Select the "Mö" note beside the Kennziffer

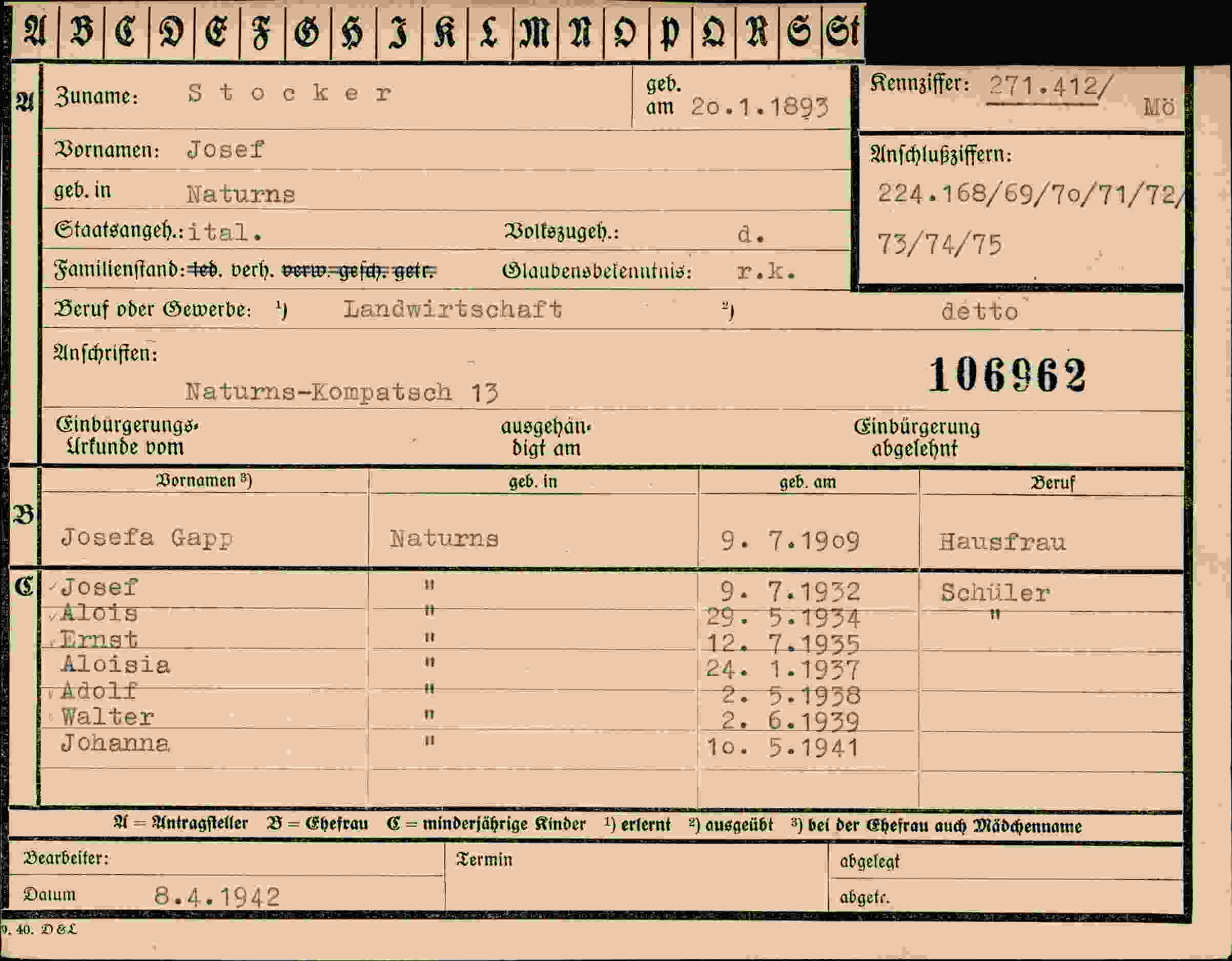tap(1159, 107)
